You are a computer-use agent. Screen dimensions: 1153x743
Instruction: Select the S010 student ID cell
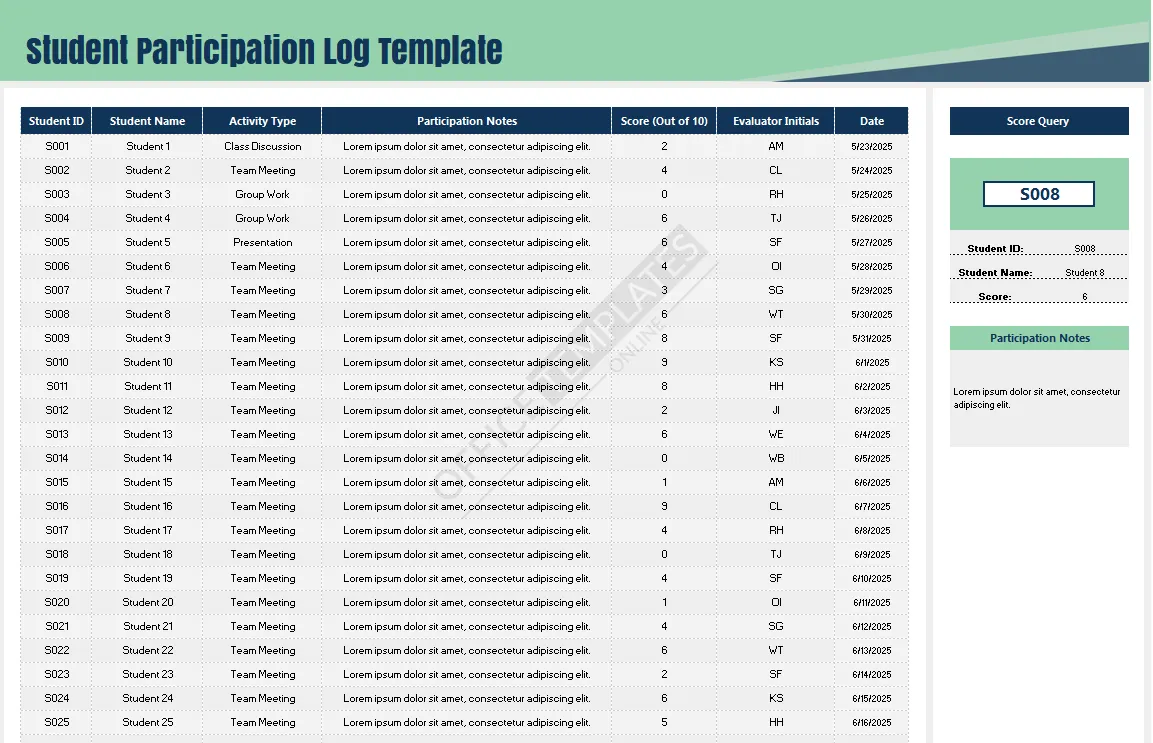click(57, 362)
